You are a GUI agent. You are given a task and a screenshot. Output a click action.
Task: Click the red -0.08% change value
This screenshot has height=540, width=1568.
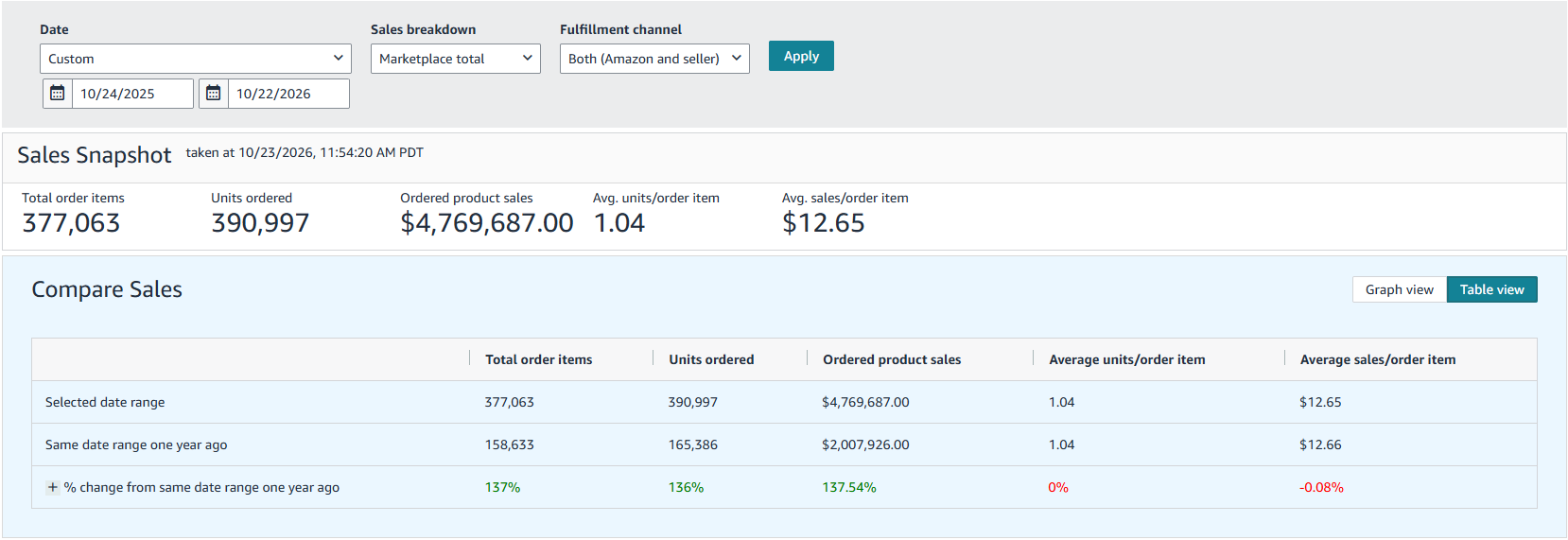(x=1321, y=487)
